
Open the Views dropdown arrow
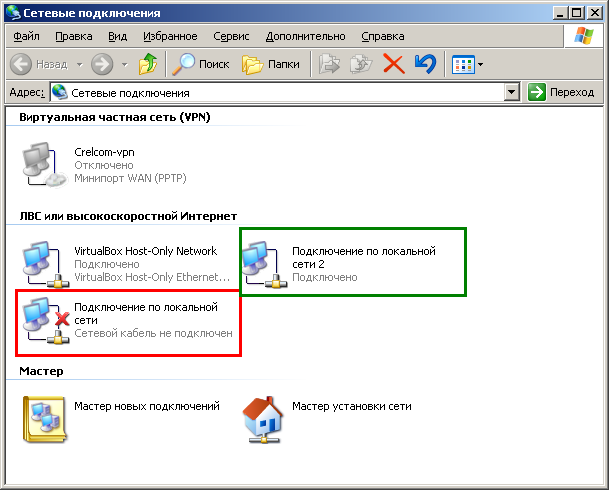tap(480, 64)
